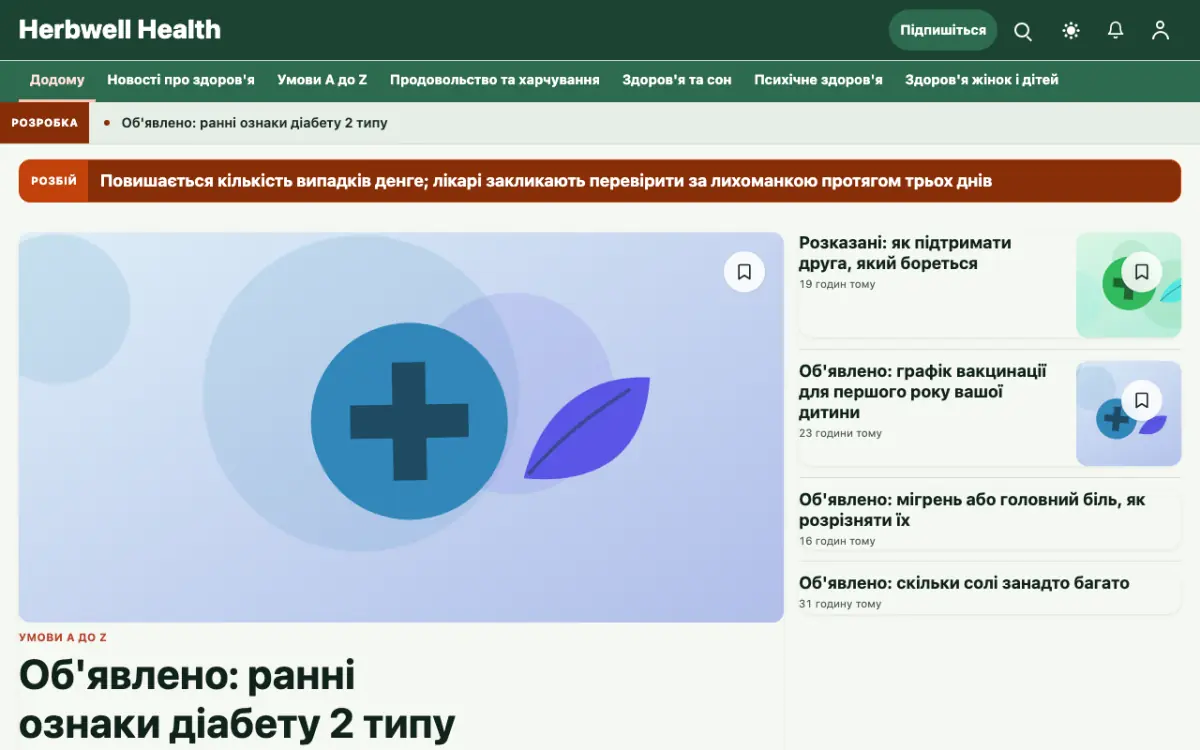The width and height of the screenshot is (1200, 750).
Task: Bookmark the 'графік вакцинації' article
Action: 1142,400
